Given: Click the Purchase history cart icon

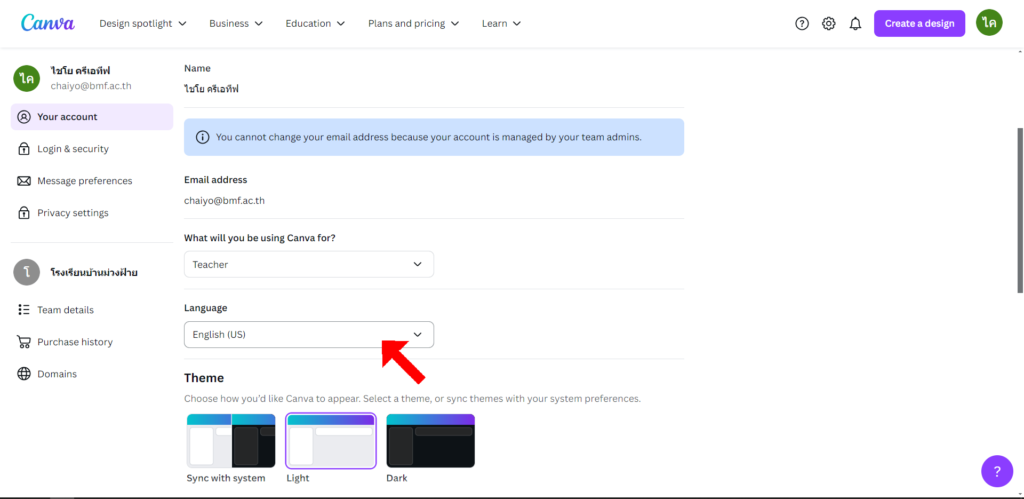Looking at the screenshot, I should (24, 342).
